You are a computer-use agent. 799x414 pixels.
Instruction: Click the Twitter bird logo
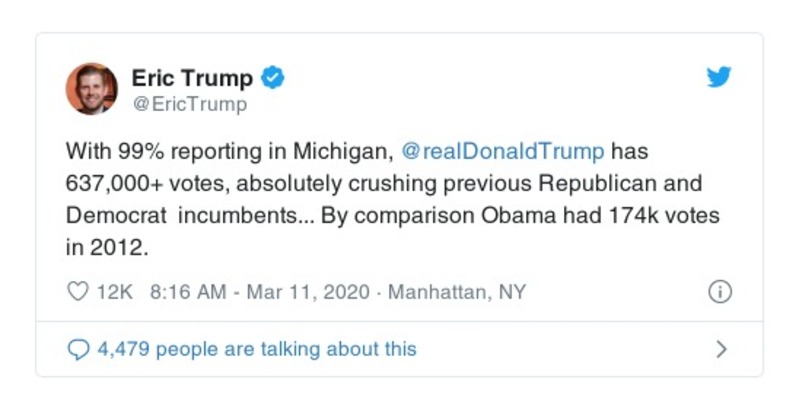pyautogui.click(x=719, y=78)
